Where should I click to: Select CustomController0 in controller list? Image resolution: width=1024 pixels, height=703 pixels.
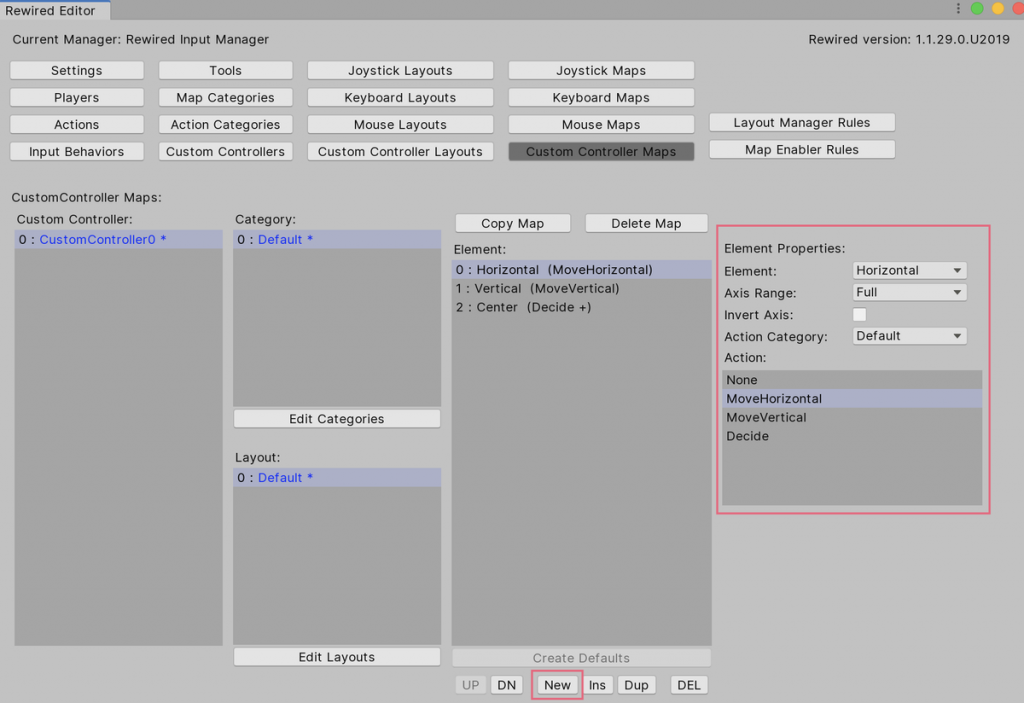[118, 239]
